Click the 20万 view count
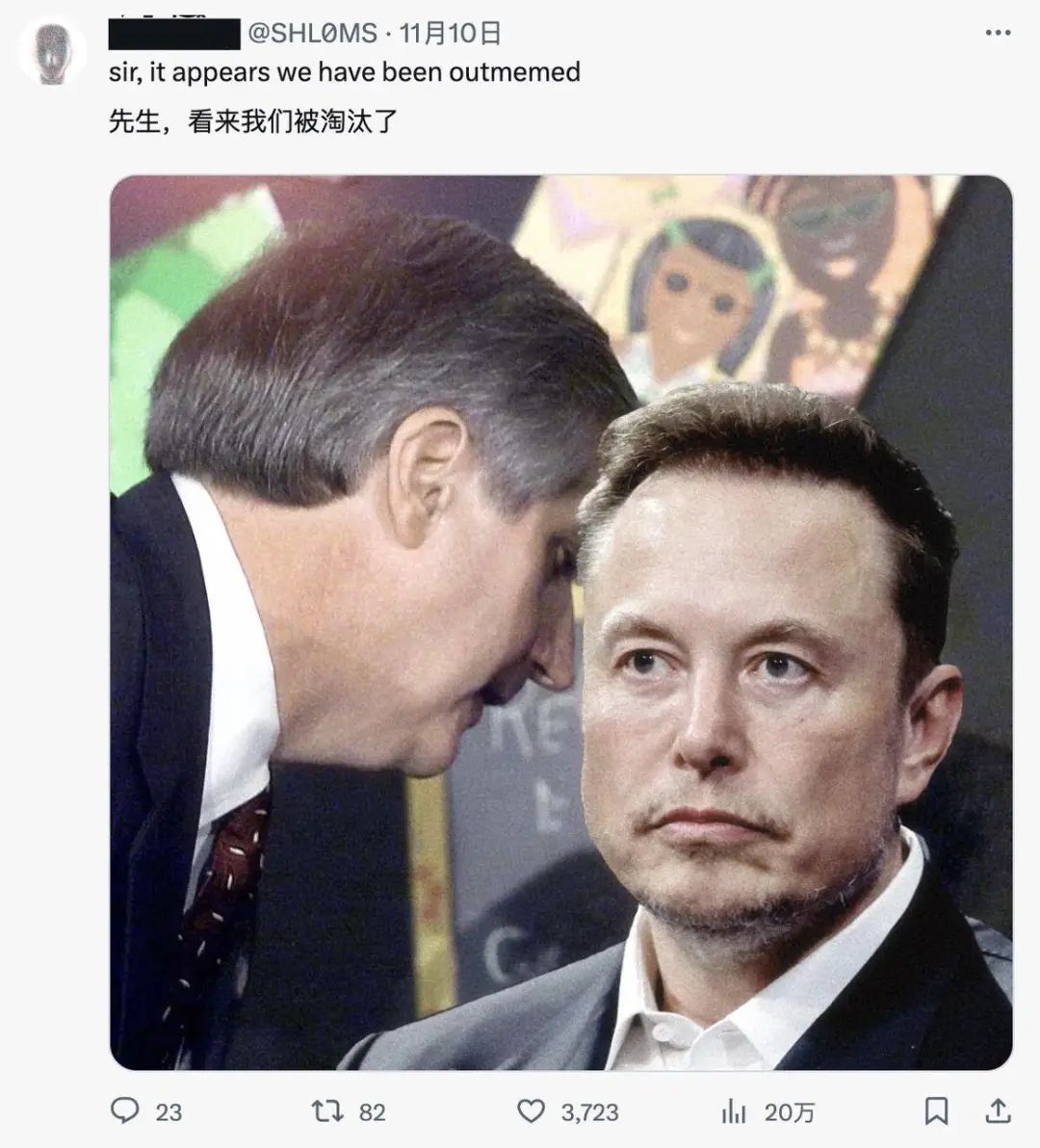This screenshot has width=1040, height=1148. point(789,1113)
